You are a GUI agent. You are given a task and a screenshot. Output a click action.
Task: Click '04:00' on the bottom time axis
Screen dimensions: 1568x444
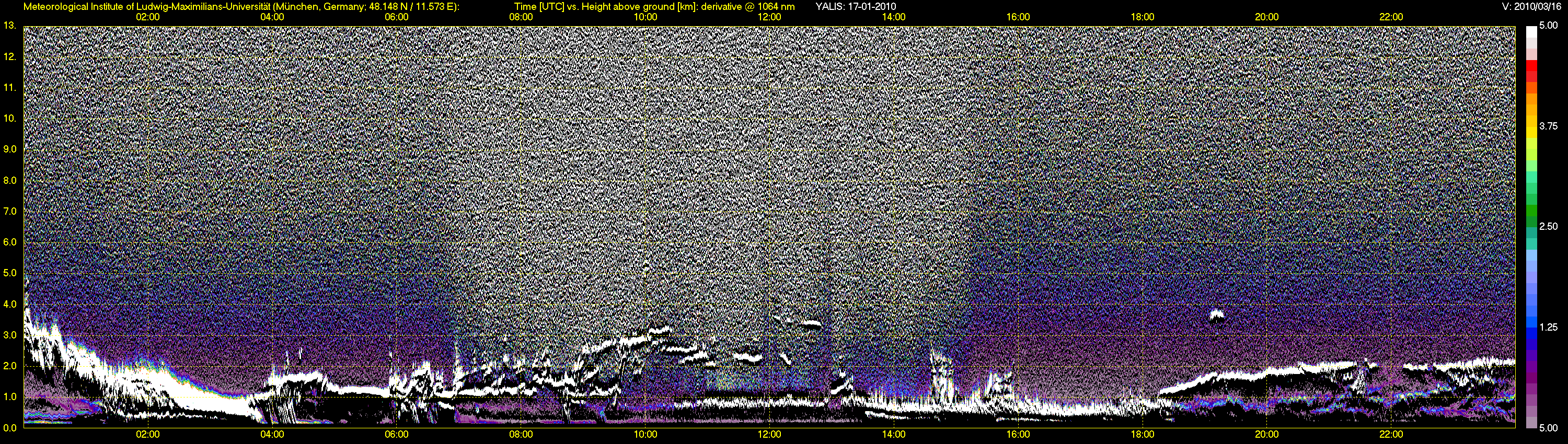[x=272, y=434]
